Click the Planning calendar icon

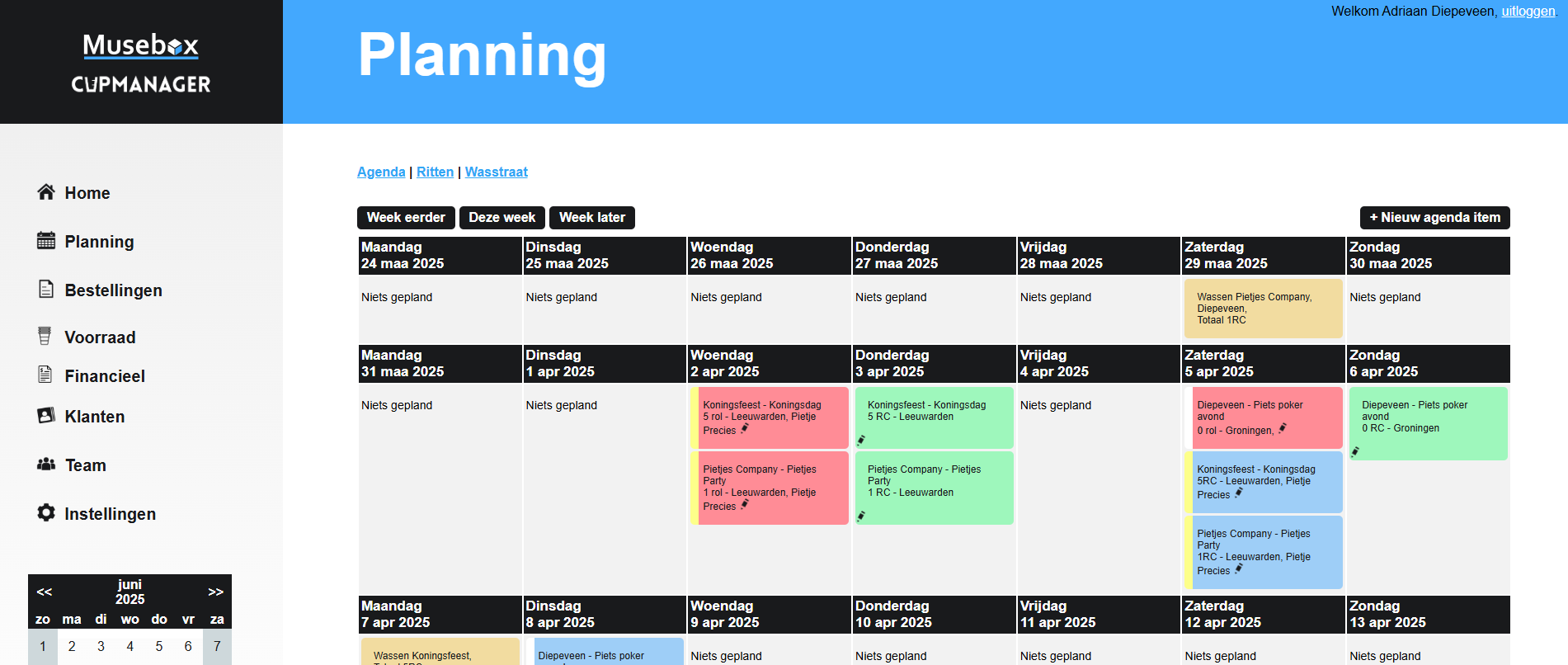46,241
